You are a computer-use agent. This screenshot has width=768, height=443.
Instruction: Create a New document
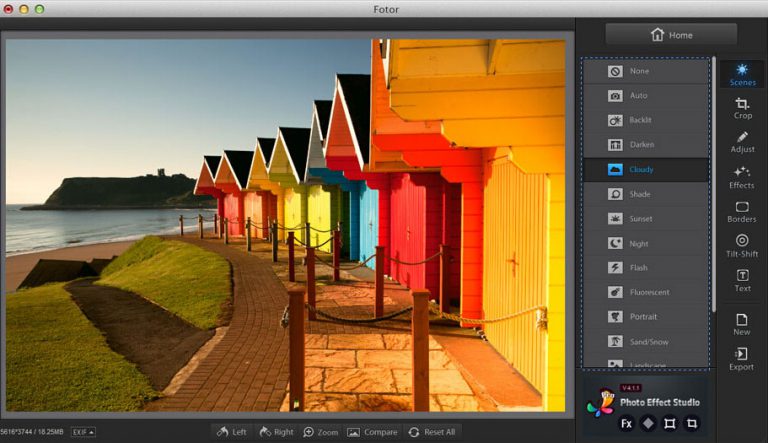pos(742,324)
